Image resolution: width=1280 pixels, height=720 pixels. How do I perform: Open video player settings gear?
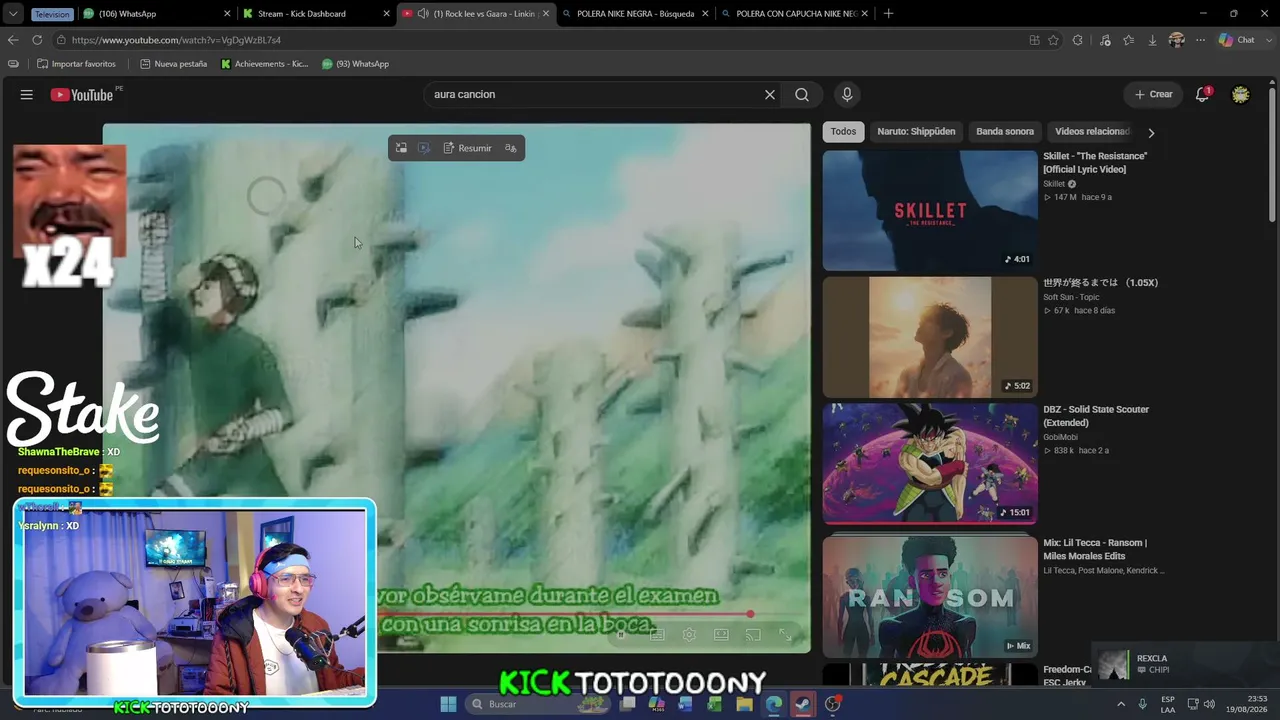pos(689,634)
